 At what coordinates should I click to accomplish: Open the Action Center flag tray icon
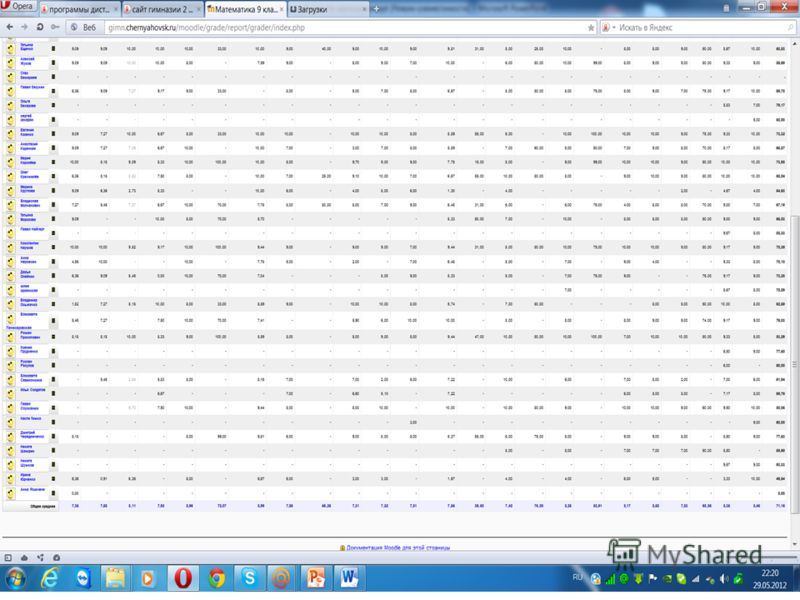[x=652, y=579]
